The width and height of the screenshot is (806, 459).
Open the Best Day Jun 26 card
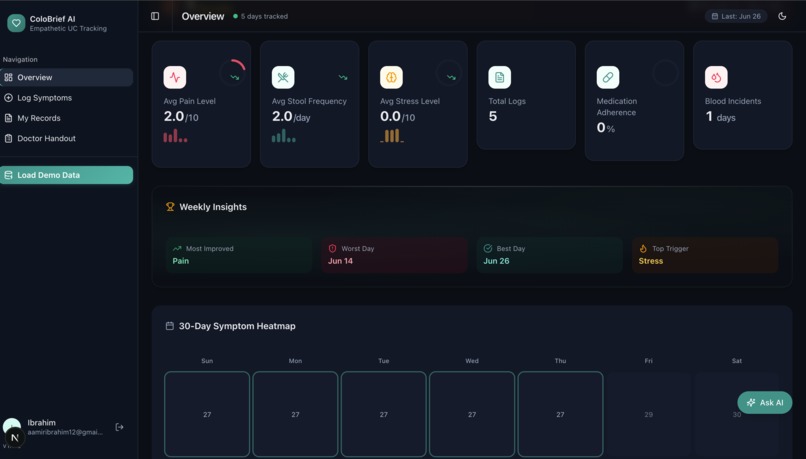549,255
